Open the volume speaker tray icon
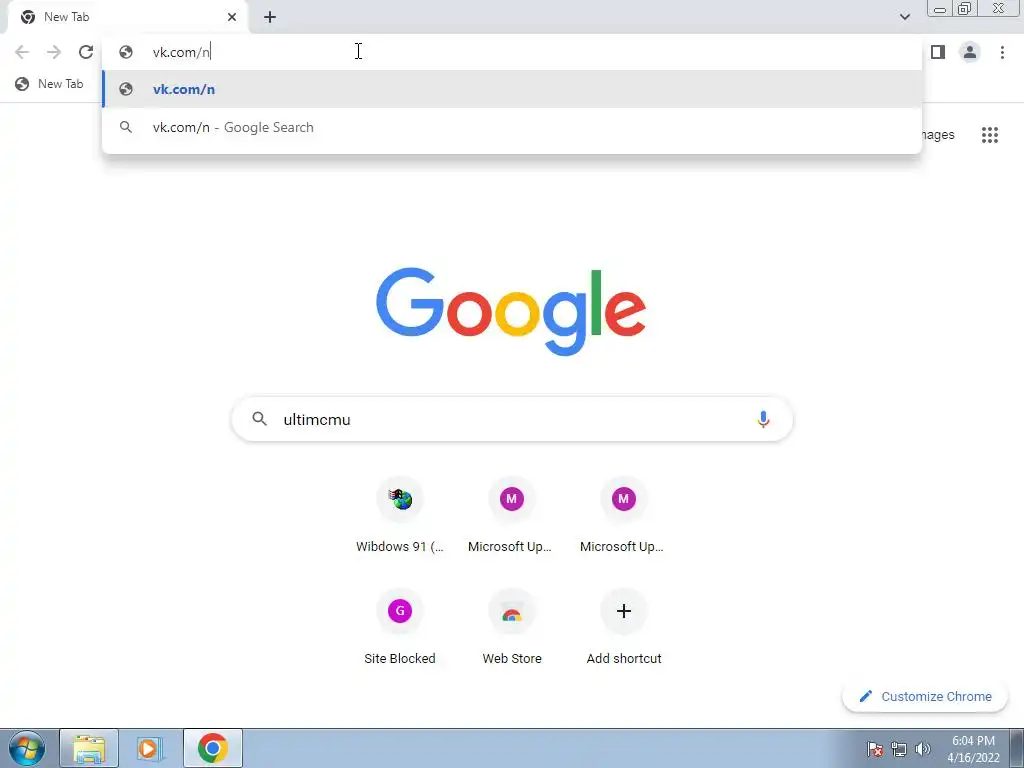1024x768 pixels. [922, 749]
